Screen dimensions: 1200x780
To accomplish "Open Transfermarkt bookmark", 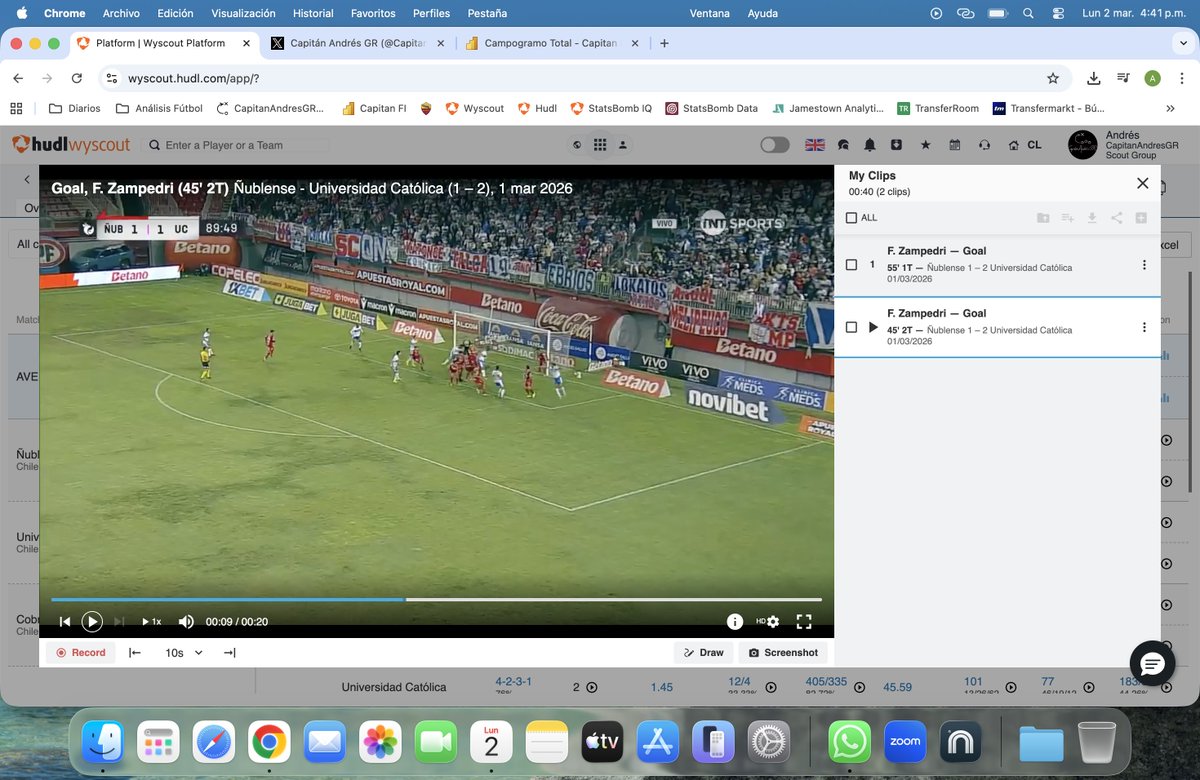I will click(1048, 108).
